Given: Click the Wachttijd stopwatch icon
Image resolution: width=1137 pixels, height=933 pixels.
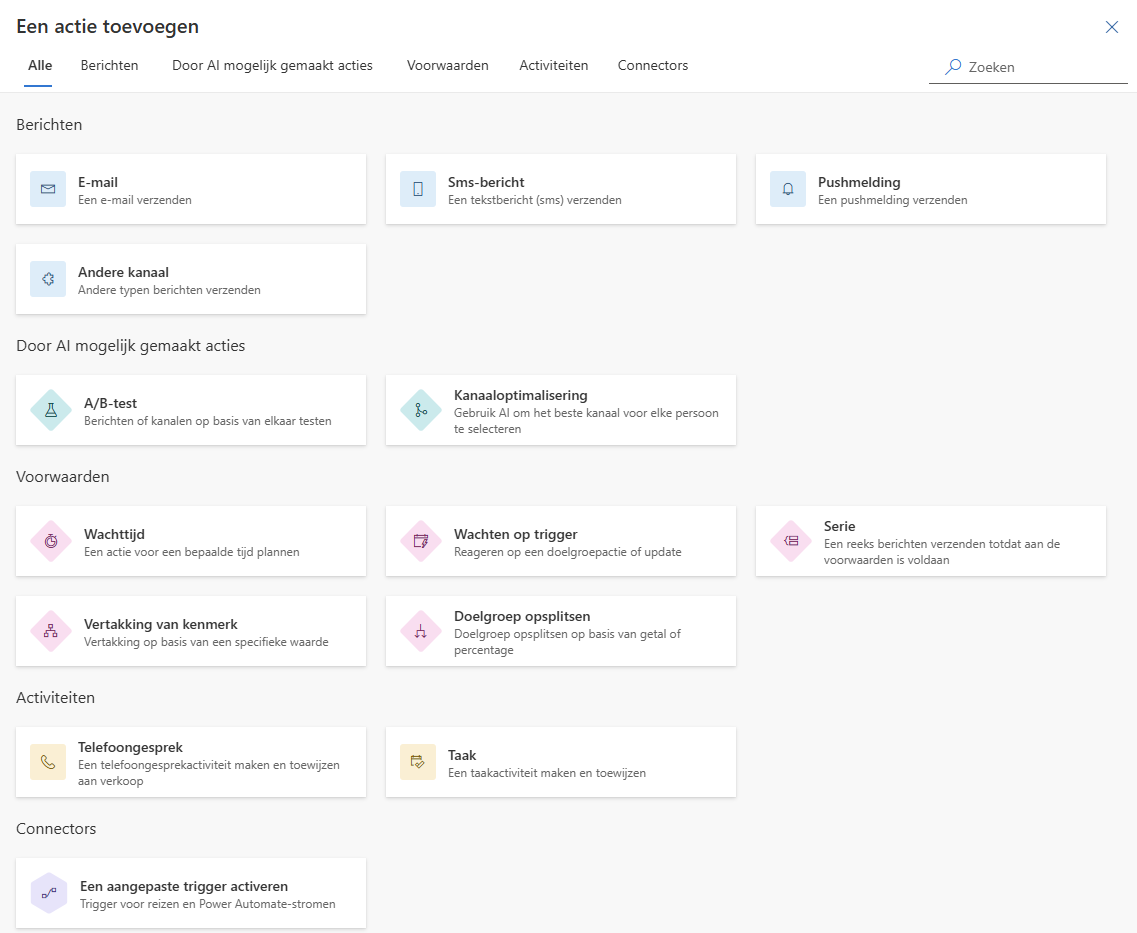Looking at the screenshot, I should pos(51,541).
